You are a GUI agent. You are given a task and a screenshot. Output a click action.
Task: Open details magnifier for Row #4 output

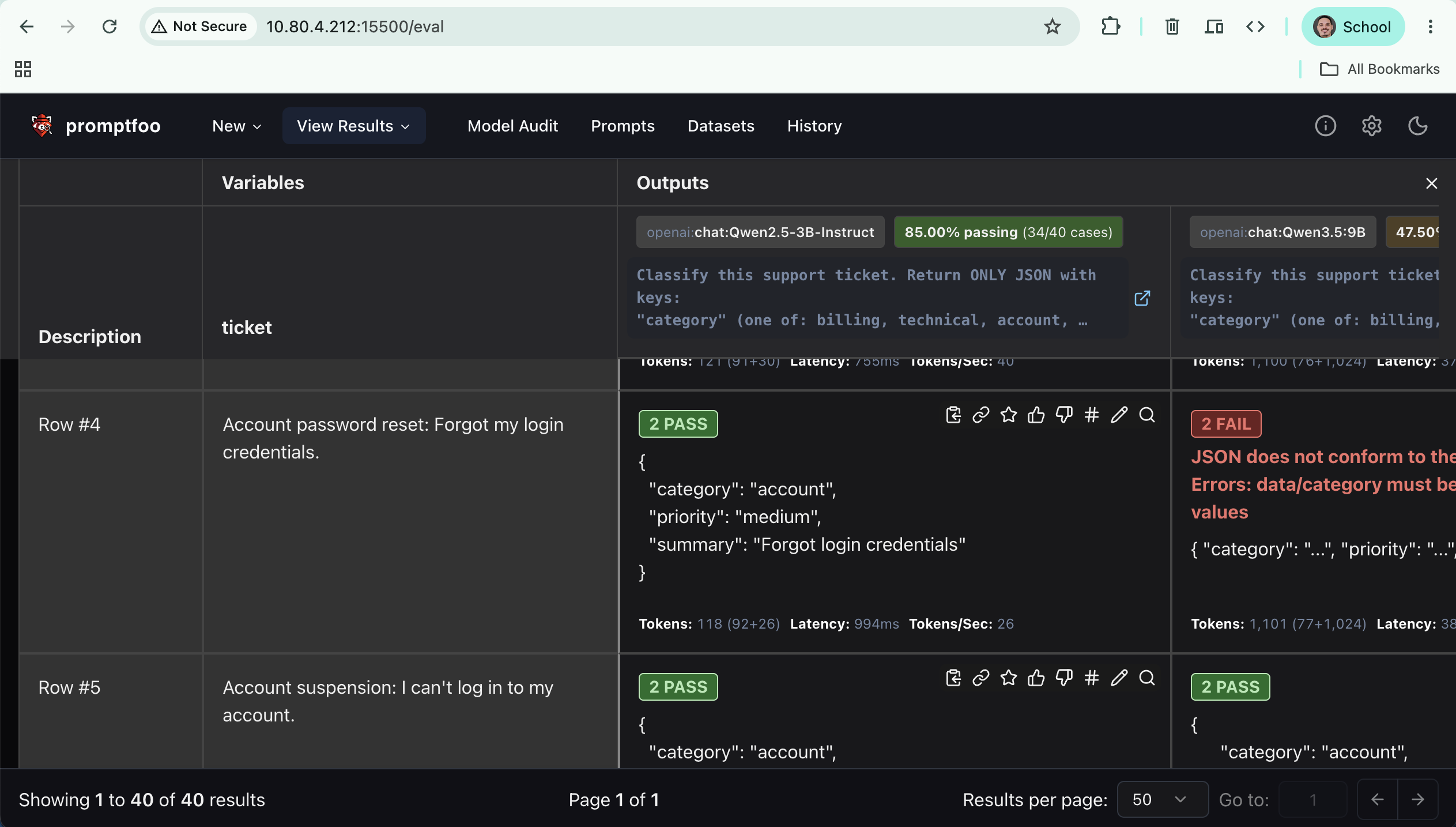[x=1147, y=415]
